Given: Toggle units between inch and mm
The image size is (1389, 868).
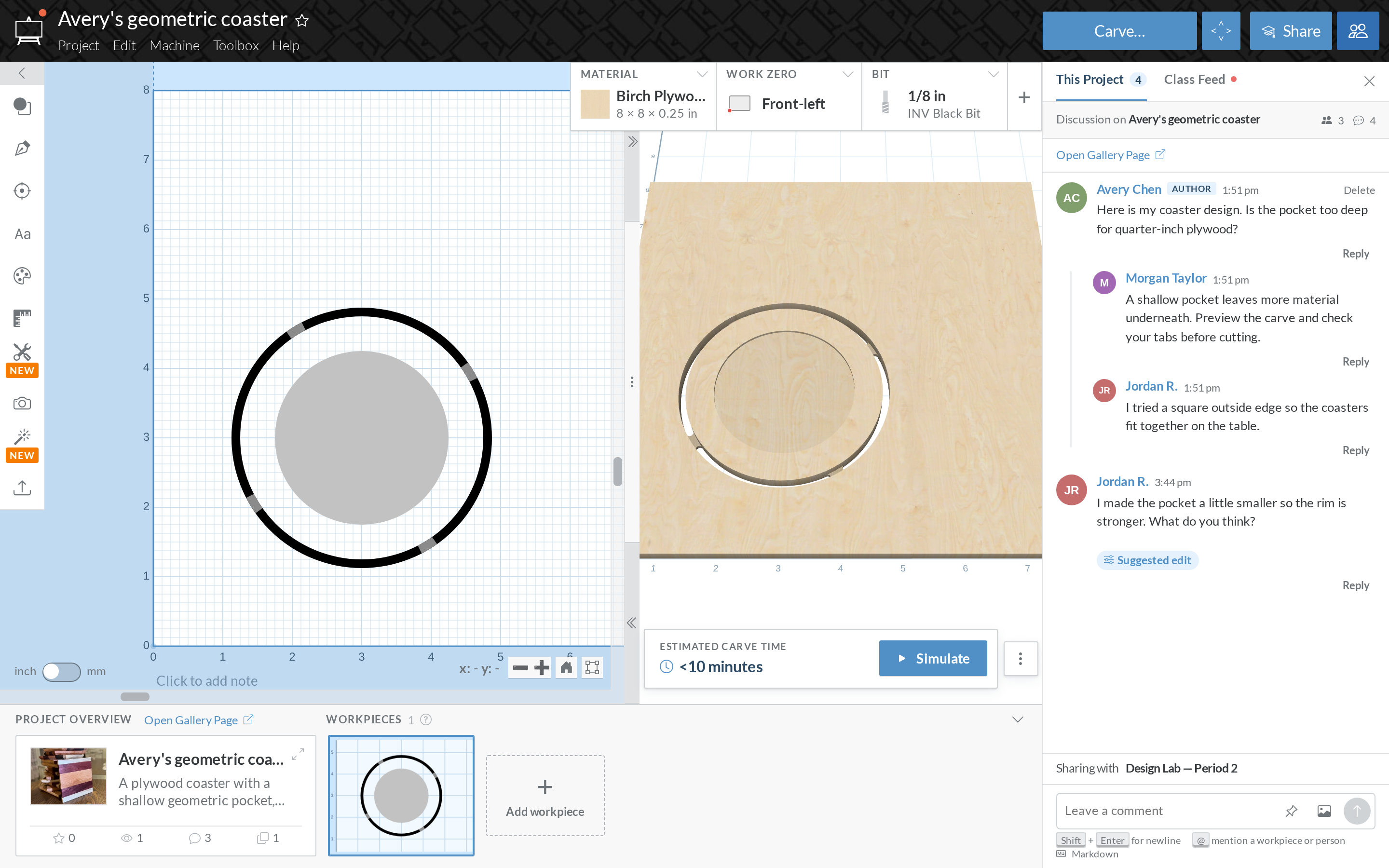Looking at the screenshot, I should click(x=61, y=672).
